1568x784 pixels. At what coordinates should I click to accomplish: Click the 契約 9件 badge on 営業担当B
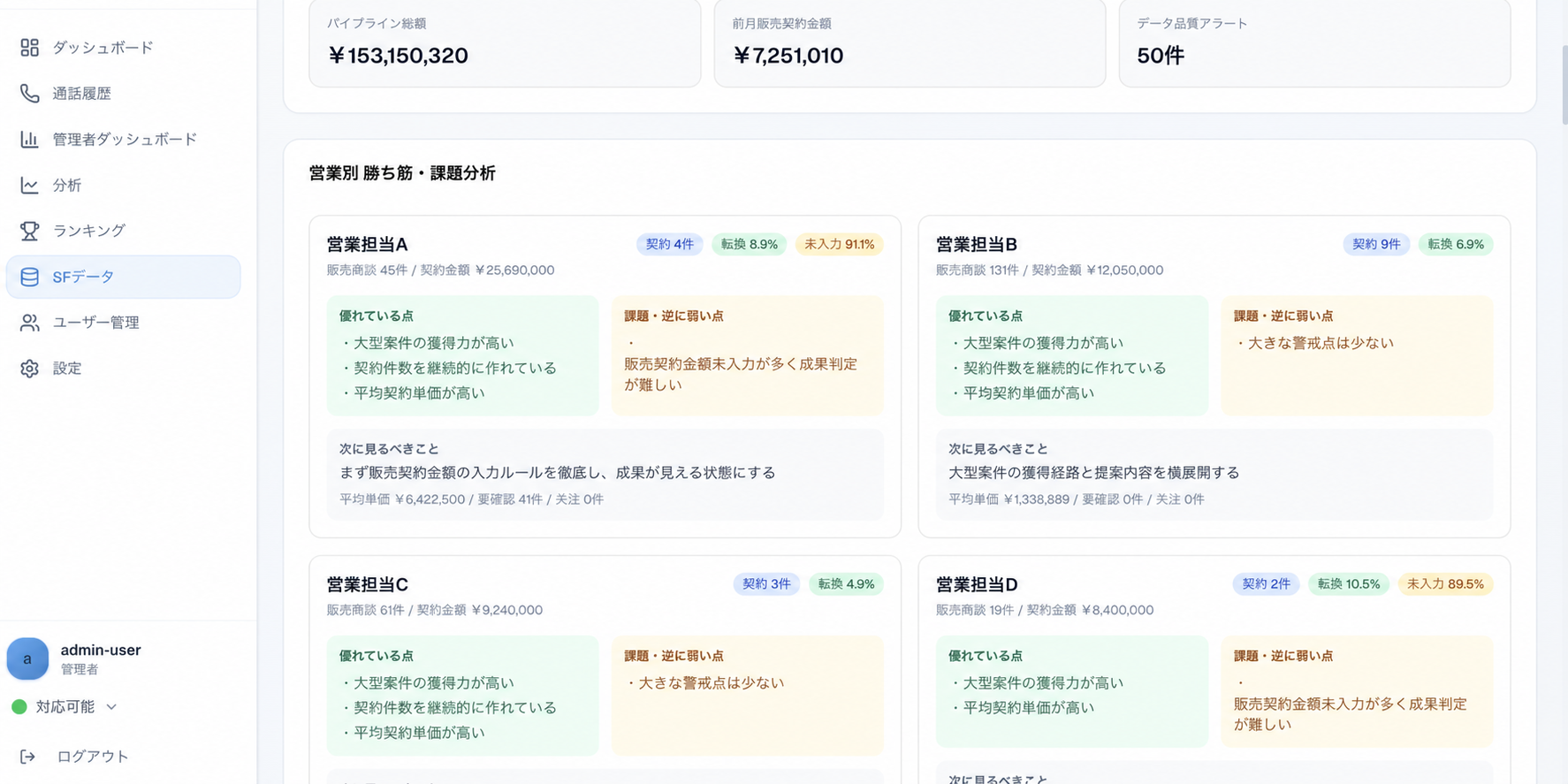[1376, 244]
